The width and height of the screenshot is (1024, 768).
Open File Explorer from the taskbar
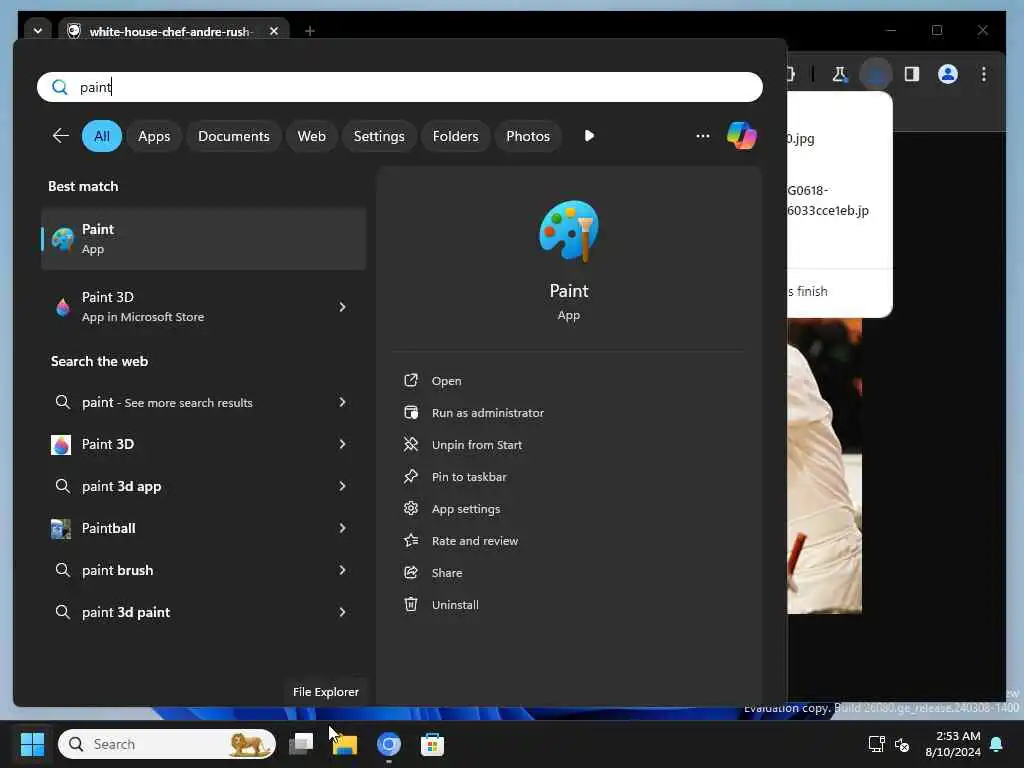click(345, 744)
